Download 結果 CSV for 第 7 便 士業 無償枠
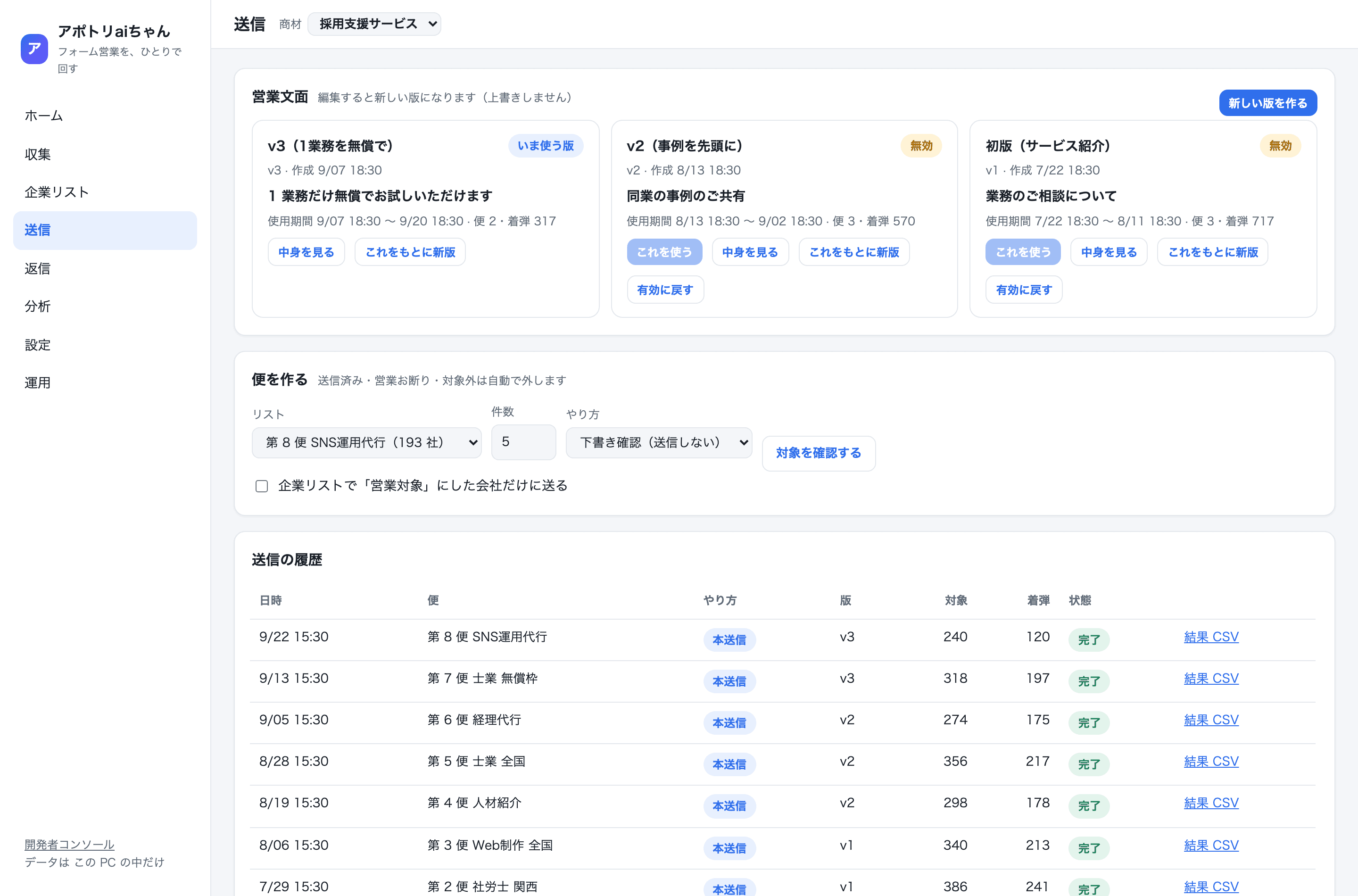Image resolution: width=1358 pixels, height=896 pixels. [1211, 678]
